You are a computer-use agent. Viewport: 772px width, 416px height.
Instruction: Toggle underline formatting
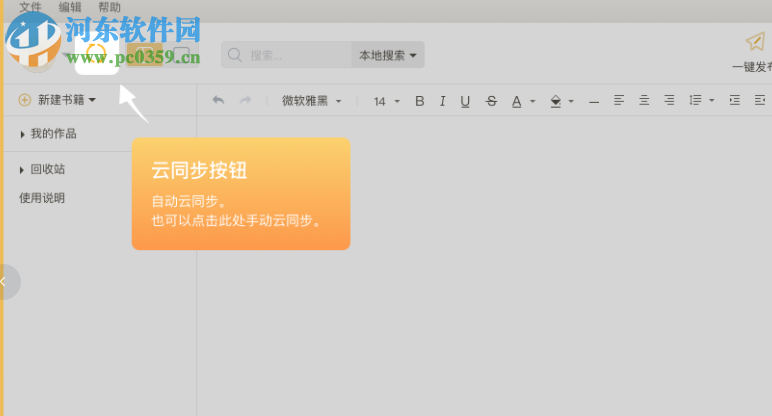point(465,101)
